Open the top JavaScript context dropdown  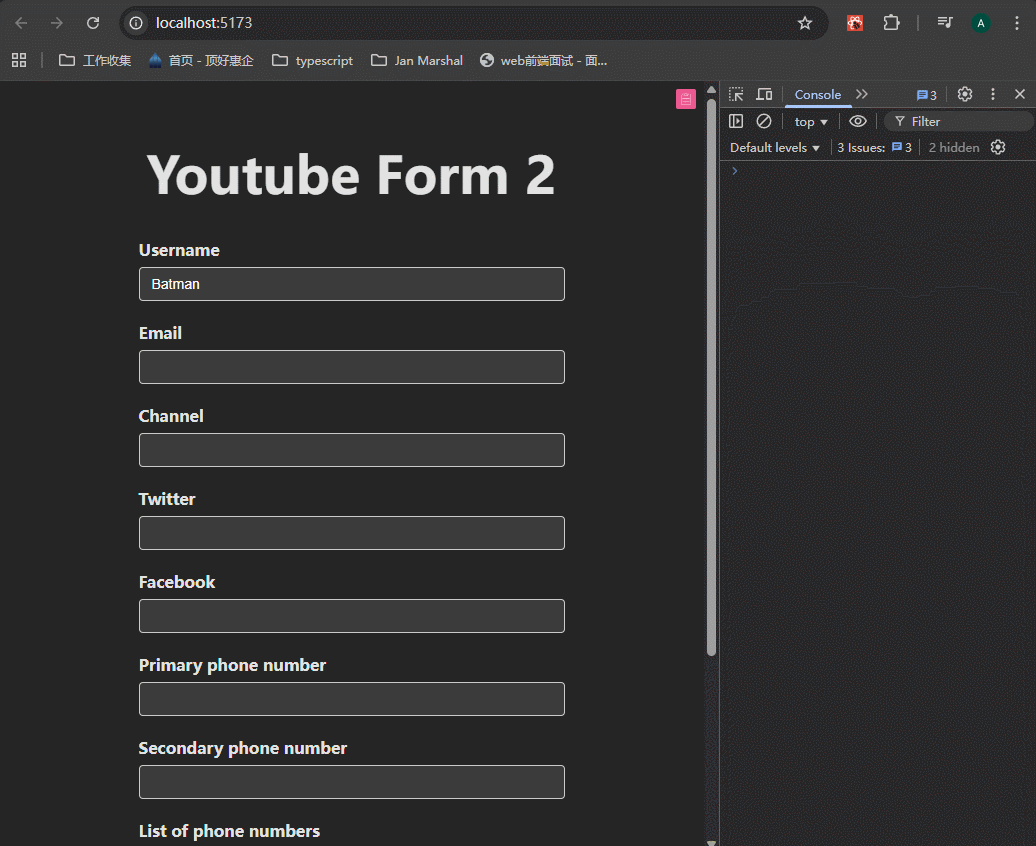coord(811,122)
